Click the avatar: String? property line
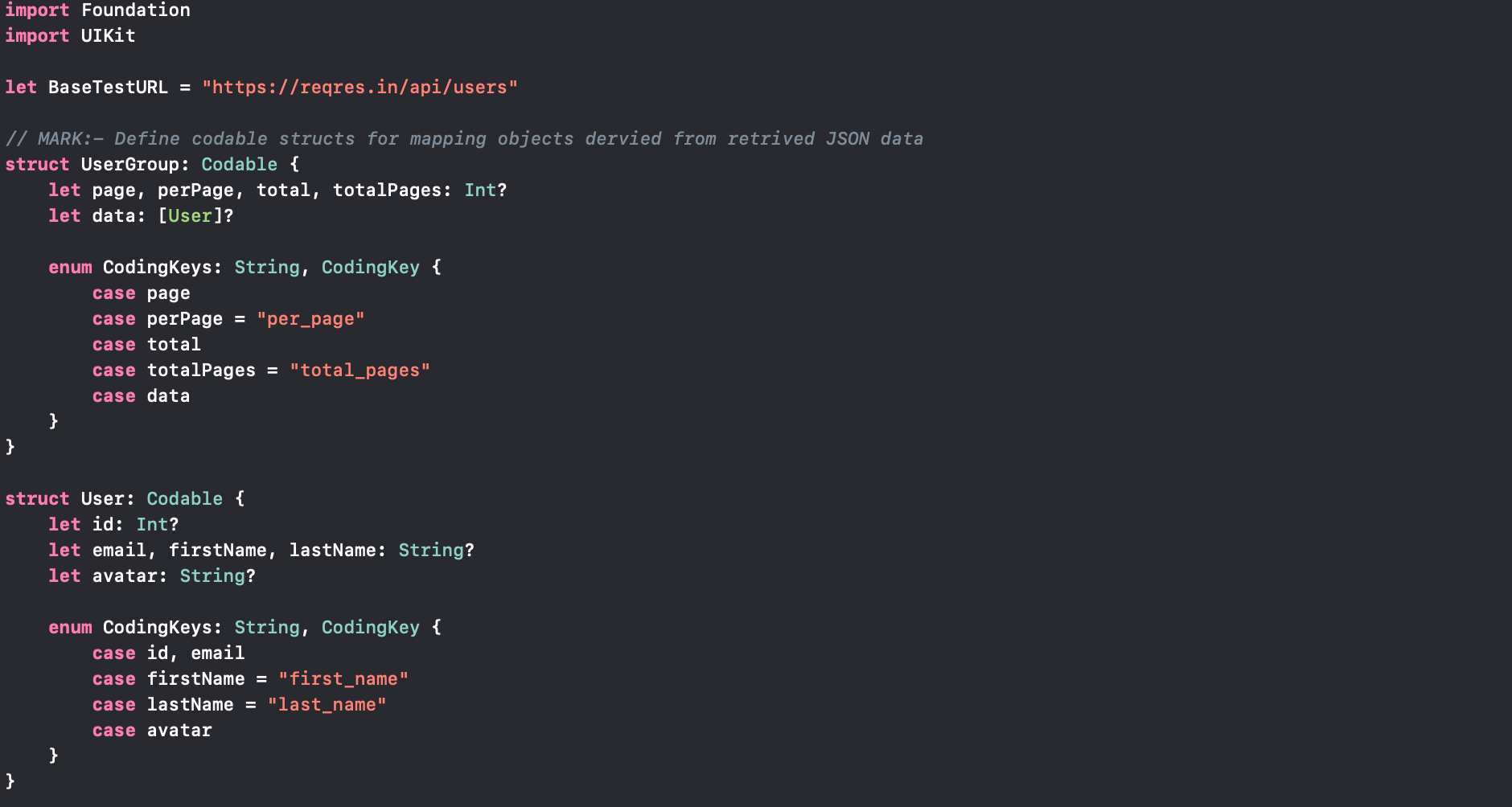The height and width of the screenshot is (807, 1512). click(152, 576)
